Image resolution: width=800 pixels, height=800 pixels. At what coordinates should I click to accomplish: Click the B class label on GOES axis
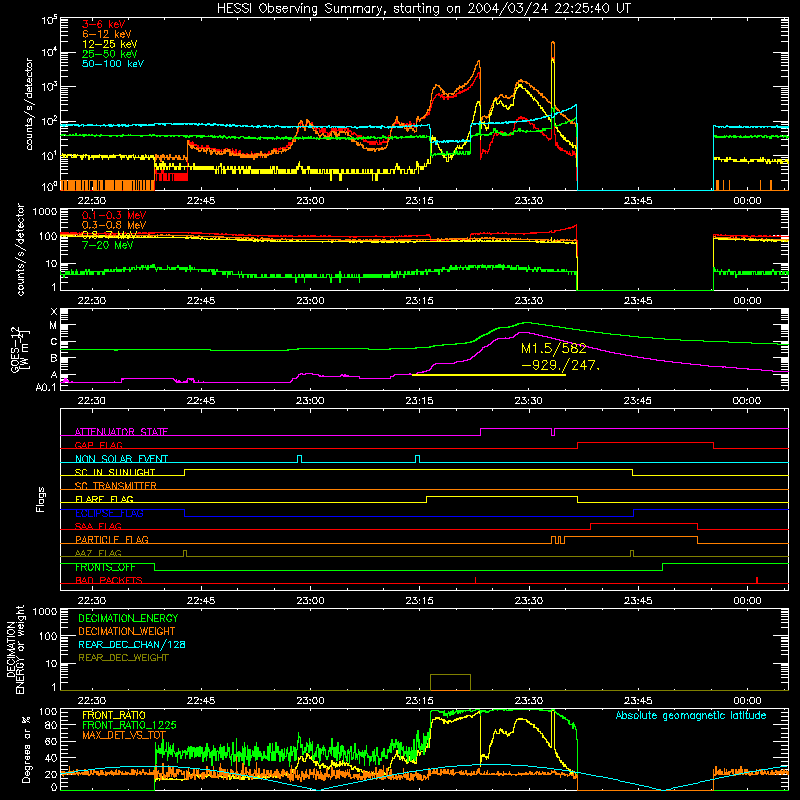tap(54, 358)
